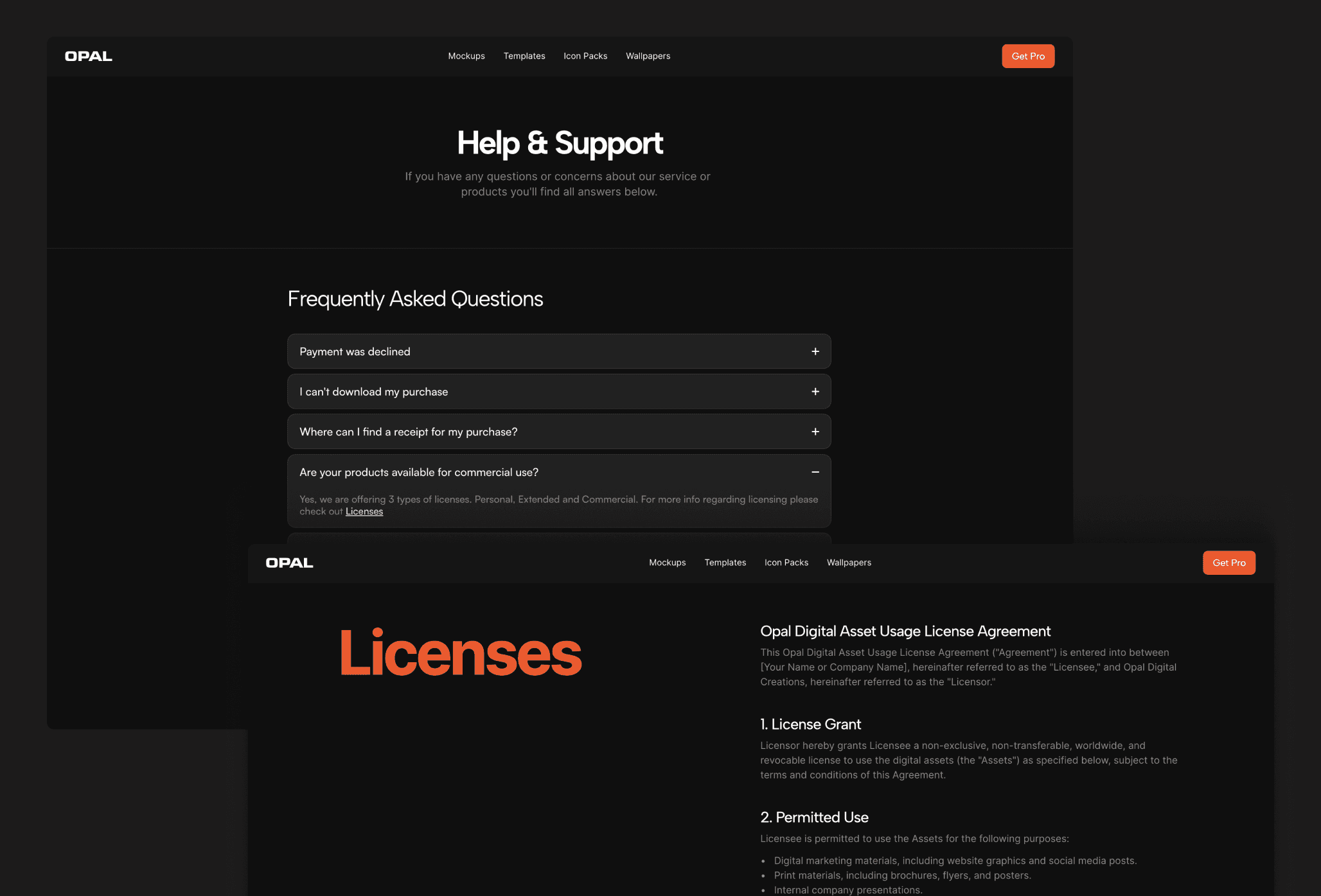This screenshot has width=1321, height=896.
Task: Collapse 'Are your products available' question
Action: point(418,472)
